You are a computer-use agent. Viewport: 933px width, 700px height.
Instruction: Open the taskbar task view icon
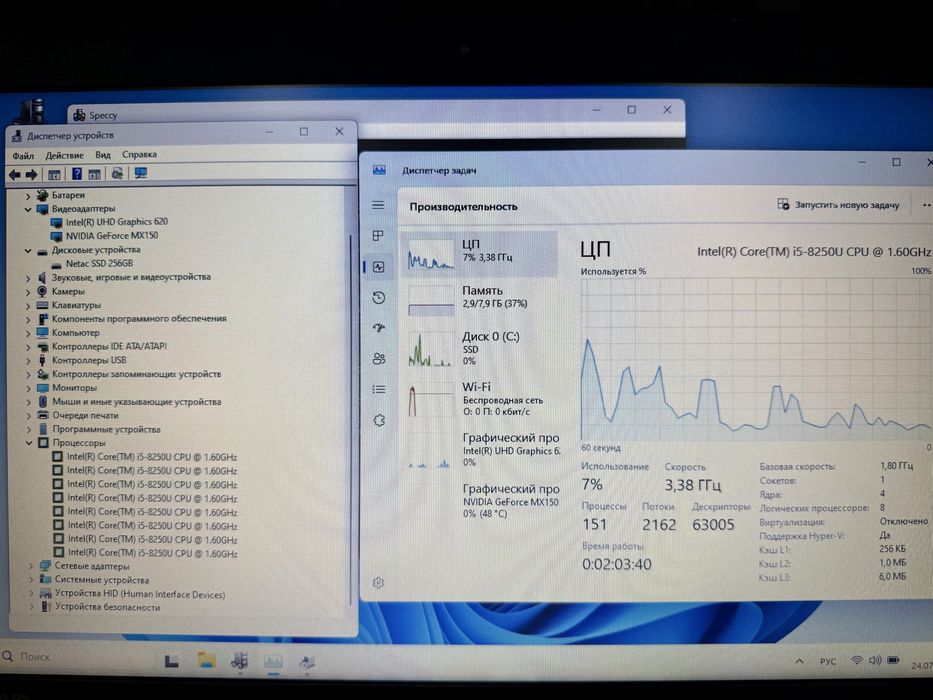(x=172, y=661)
